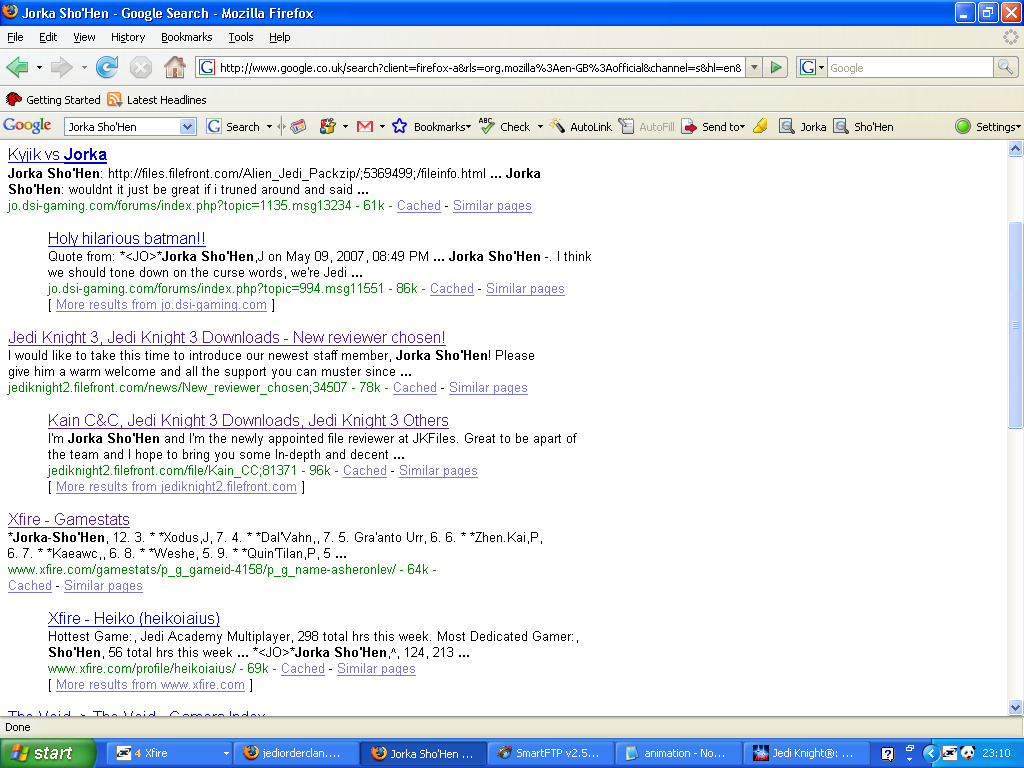The image size is (1024, 768).
Task: Open Cached link for Kyjik vs Jorka
Action: [419, 206]
